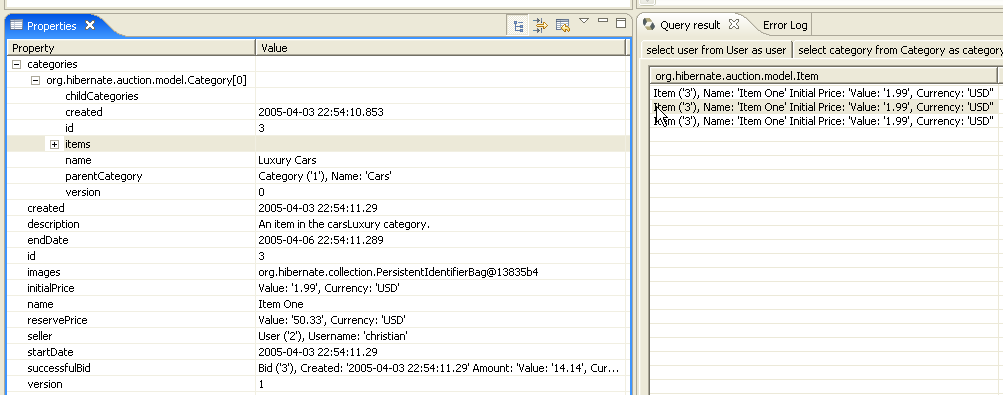The width and height of the screenshot is (1003, 395).
Task: Select third Item ('3') query result row
Action: pyautogui.click(x=823, y=121)
